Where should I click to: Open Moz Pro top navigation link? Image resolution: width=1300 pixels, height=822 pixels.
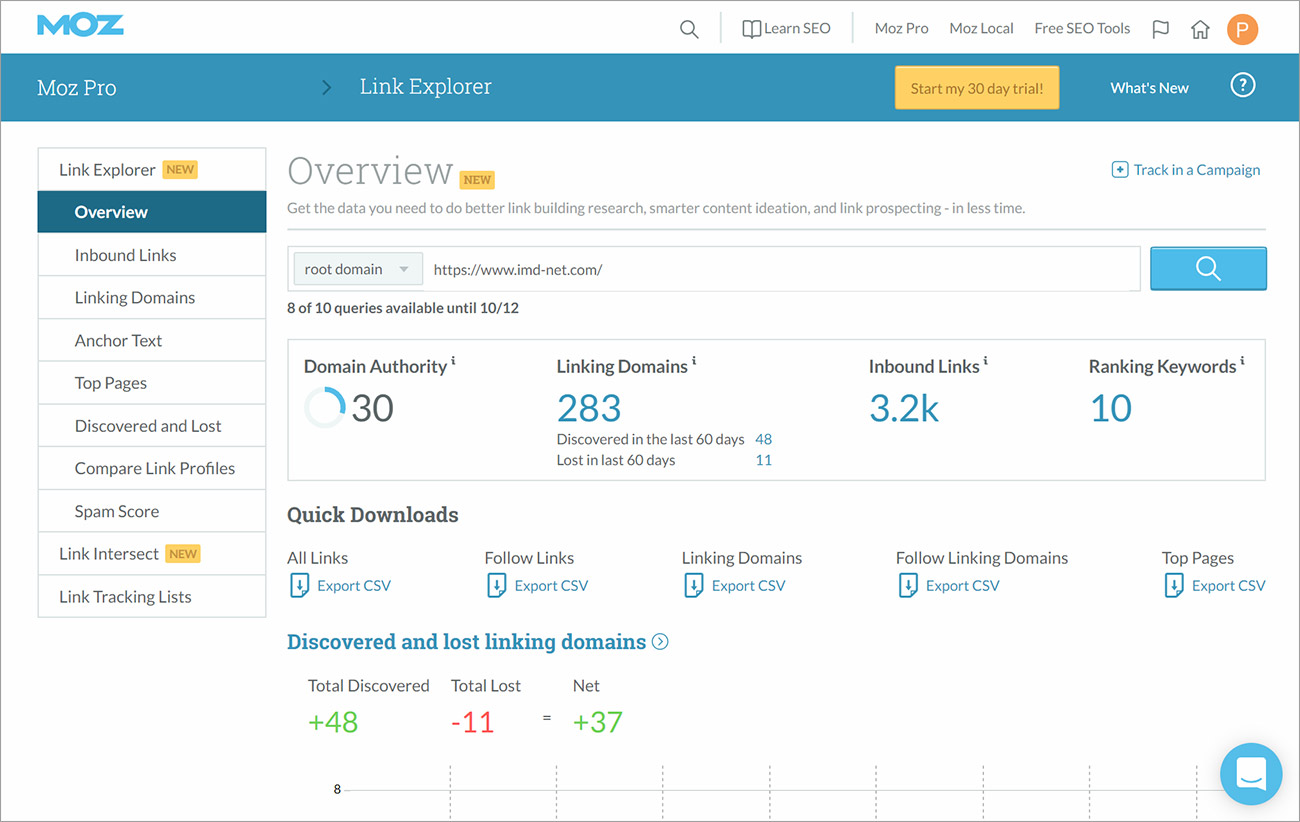pos(901,29)
